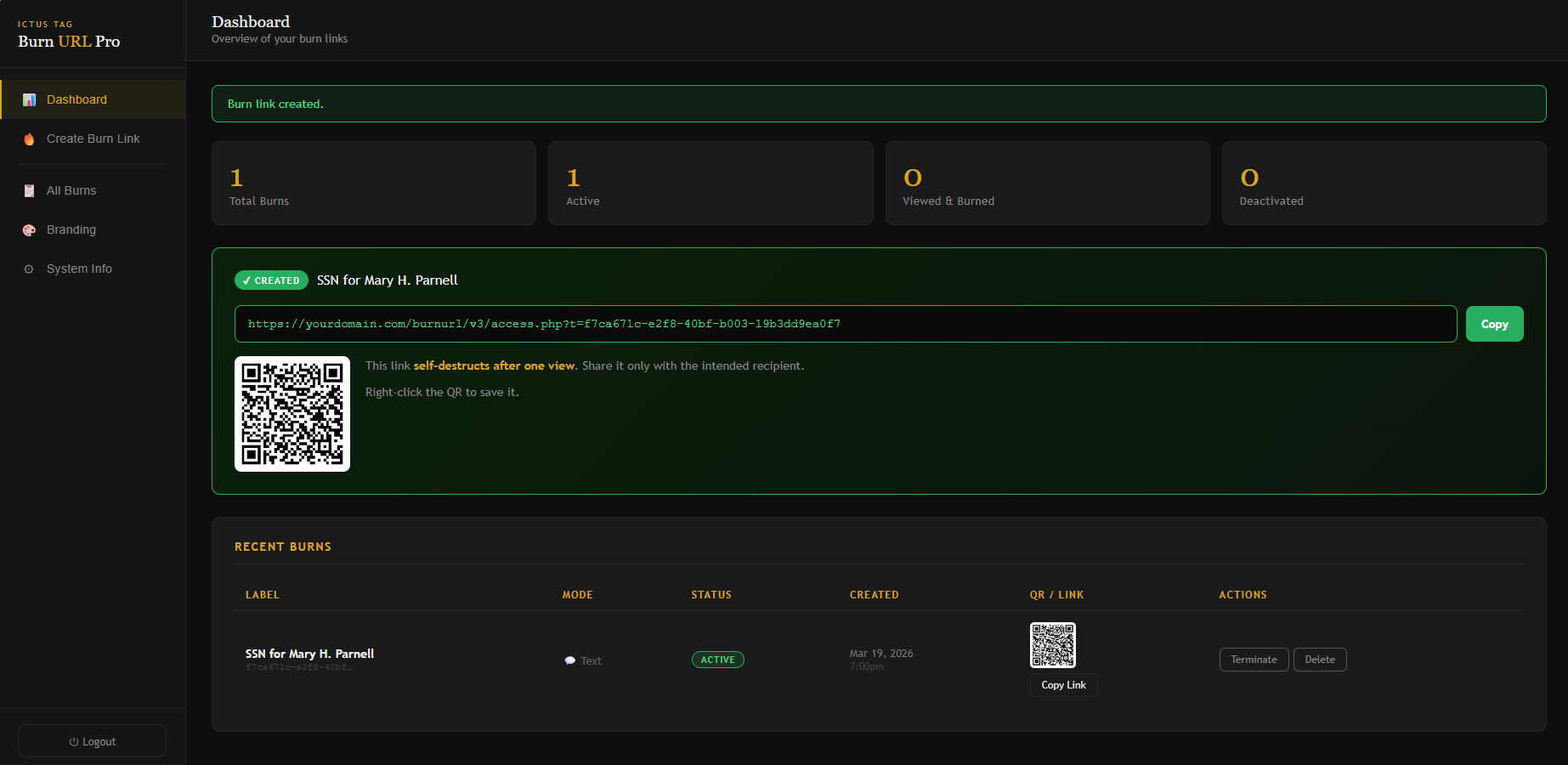
Task: Navigate to Create Burn Link
Action: pyautogui.click(x=93, y=139)
